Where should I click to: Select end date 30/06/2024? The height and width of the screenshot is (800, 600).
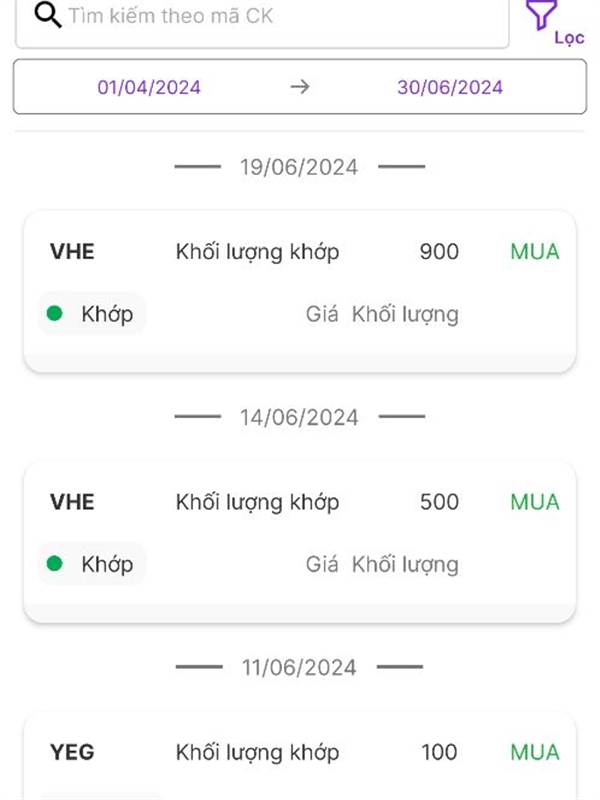450,87
